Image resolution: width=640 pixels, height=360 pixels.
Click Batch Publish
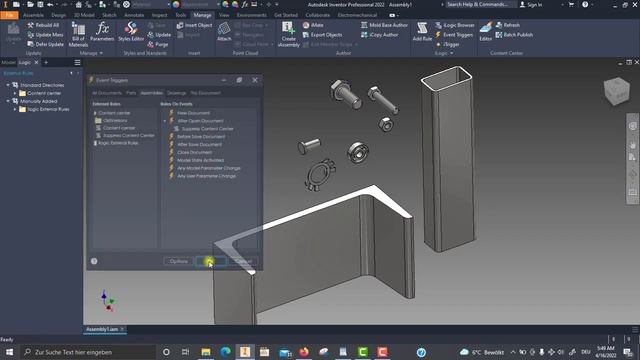point(514,35)
